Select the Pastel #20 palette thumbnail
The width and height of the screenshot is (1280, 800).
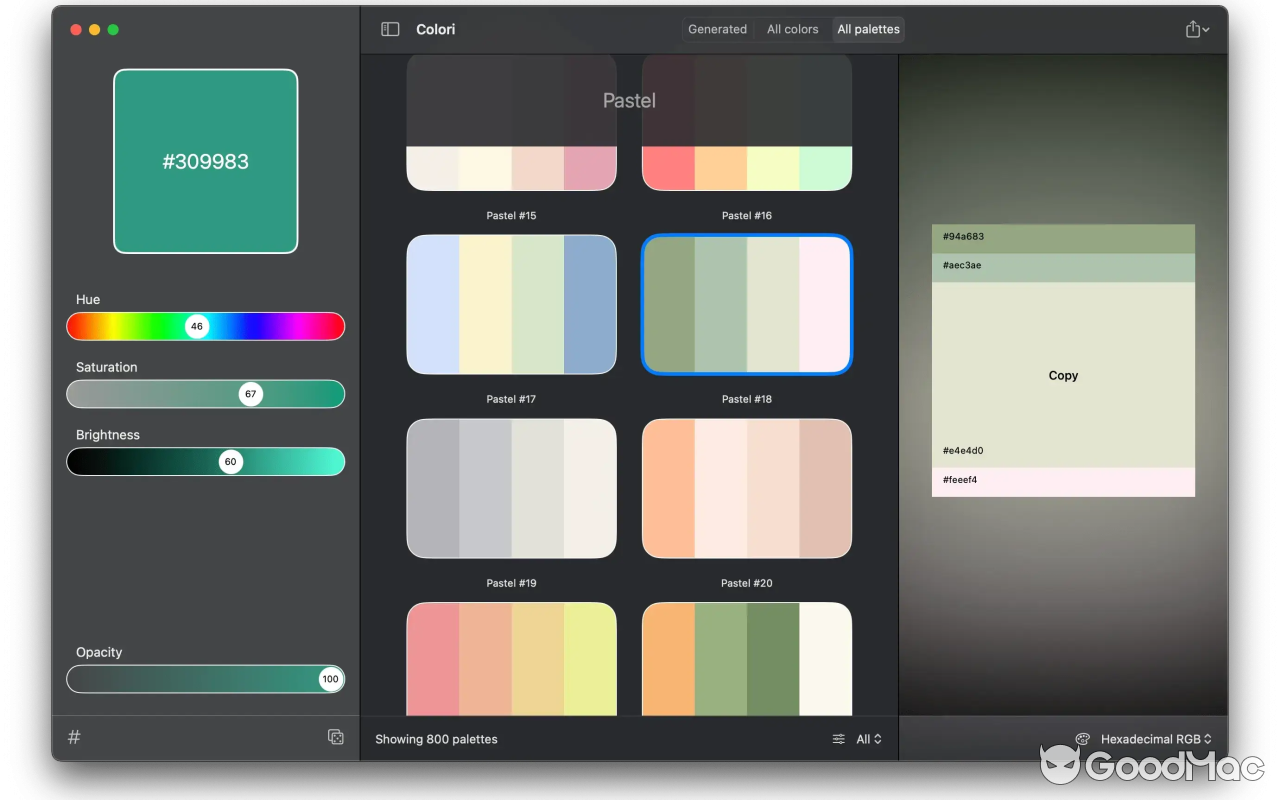(x=746, y=488)
